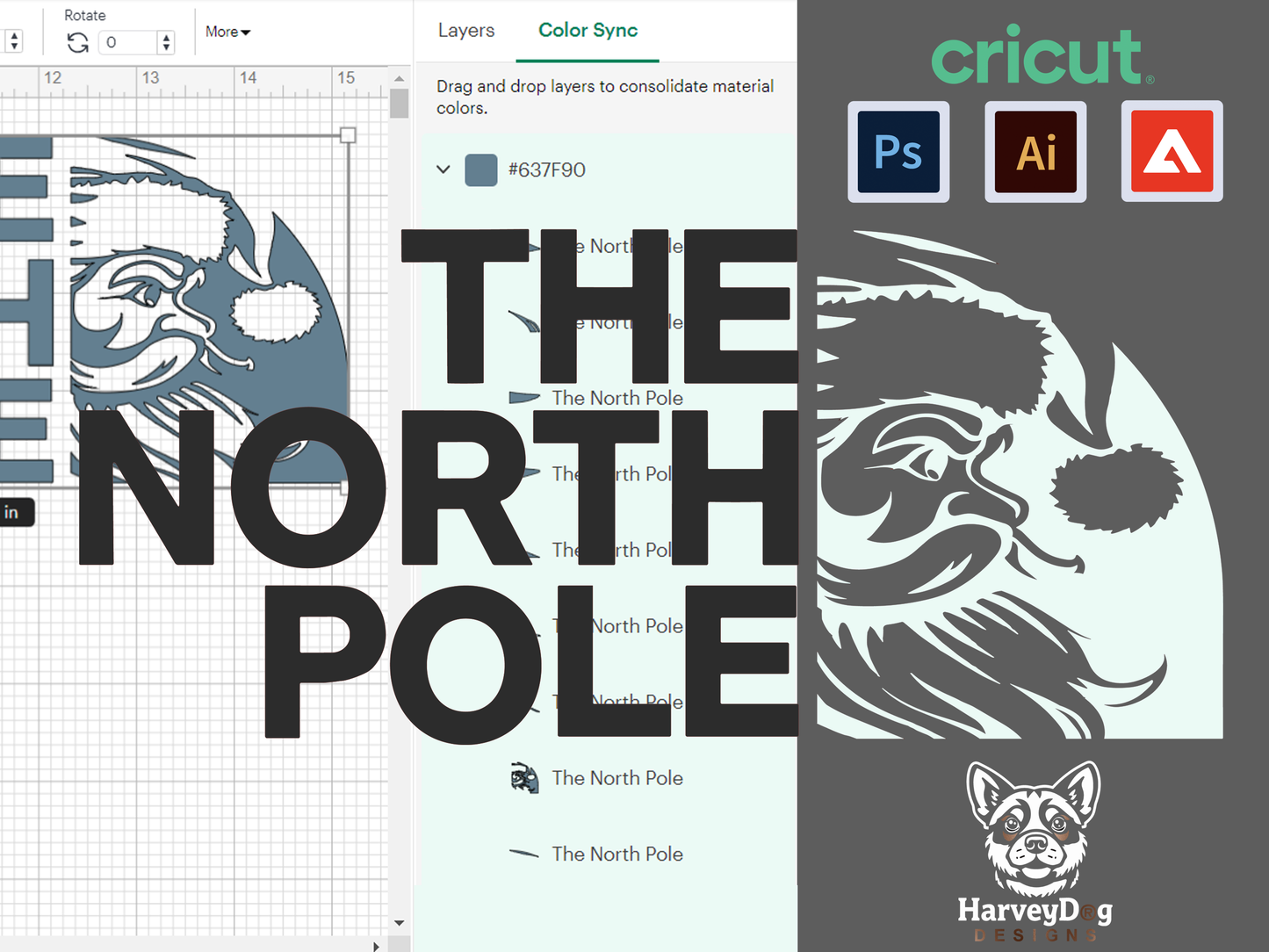
Task: Open the More dropdown menu
Action: (227, 32)
